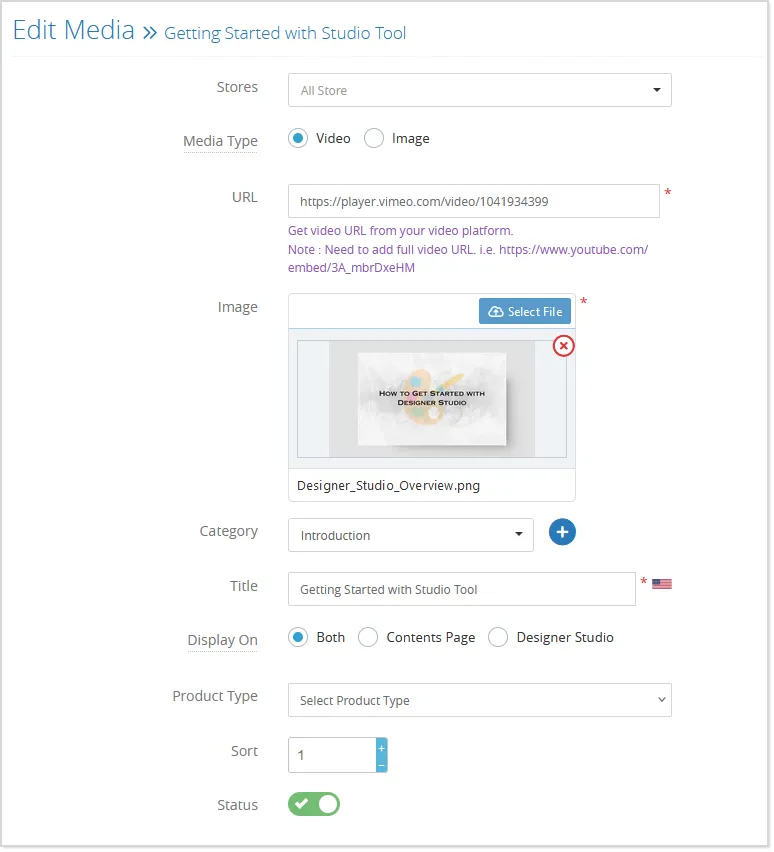Click the Designer_Studio_Overview.png file name
This screenshot has width=774, height=852.
point(390,487)
